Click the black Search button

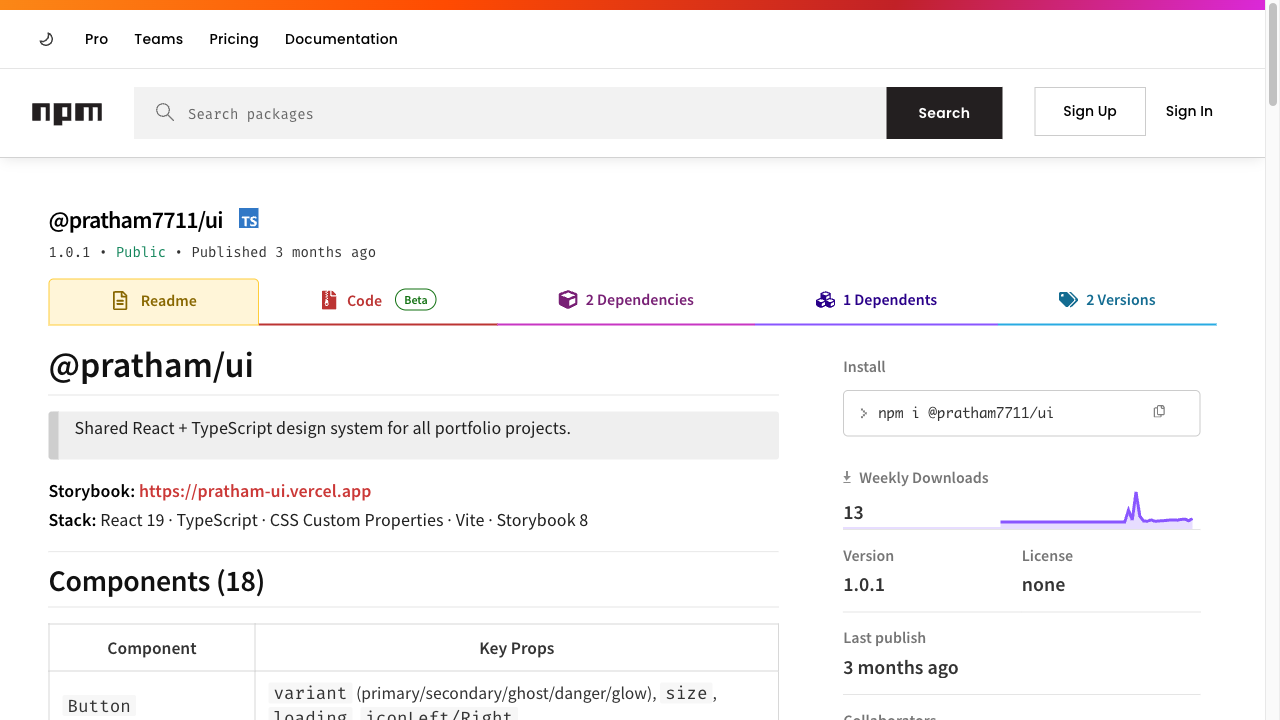(x=944, y=113)
